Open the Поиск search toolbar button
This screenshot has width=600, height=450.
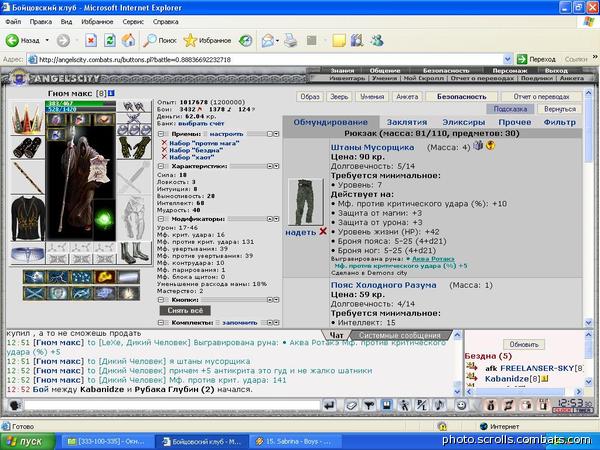(x=160, y=40)
